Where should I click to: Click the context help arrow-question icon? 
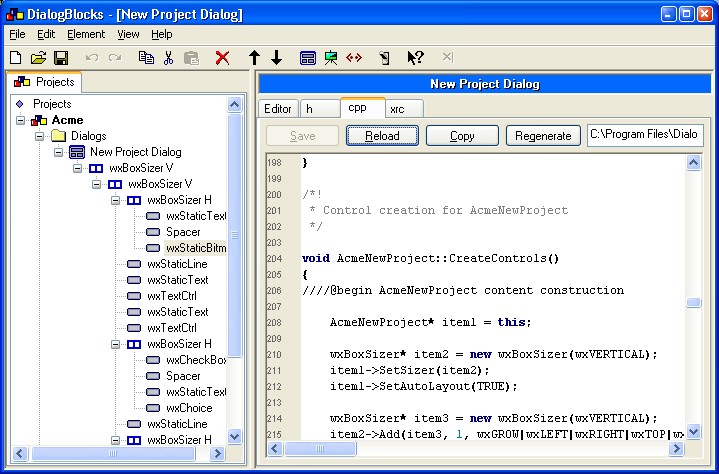point(415,58)
